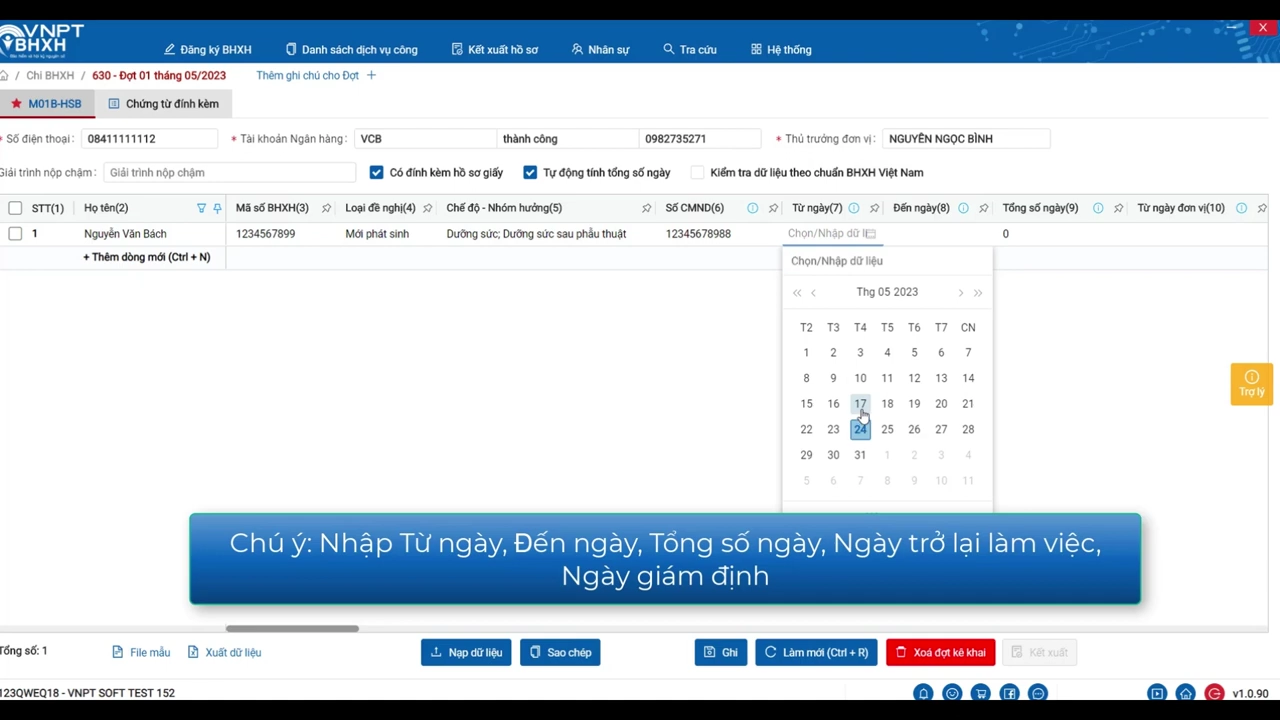Open the Hệ thống menu
1280x720 pixels.
click(781, 49)
